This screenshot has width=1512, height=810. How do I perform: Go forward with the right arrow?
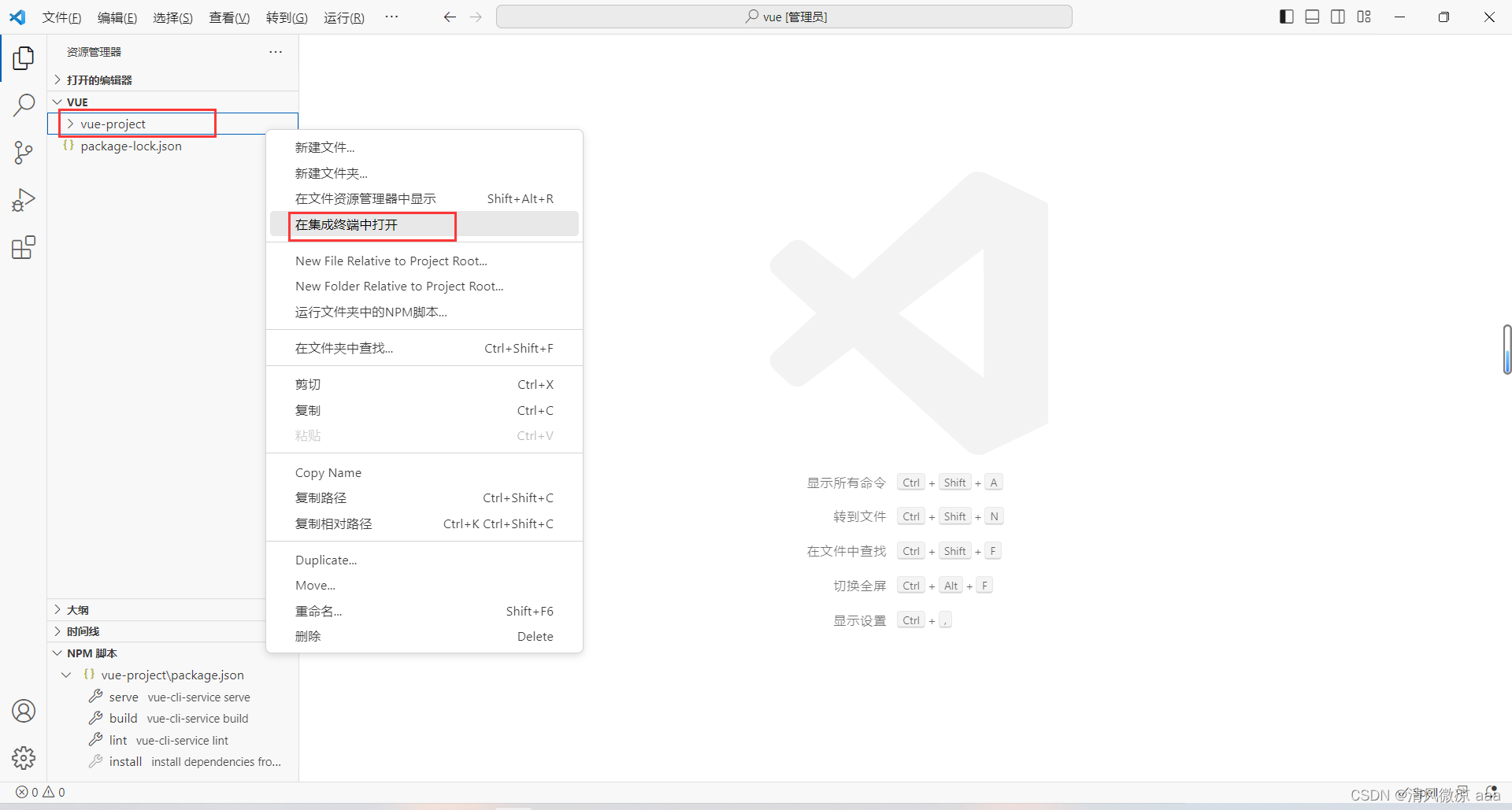pos(476,17)
